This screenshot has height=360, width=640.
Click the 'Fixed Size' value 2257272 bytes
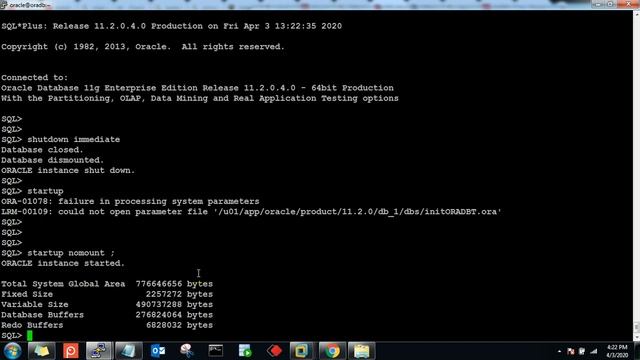point(179,294)
